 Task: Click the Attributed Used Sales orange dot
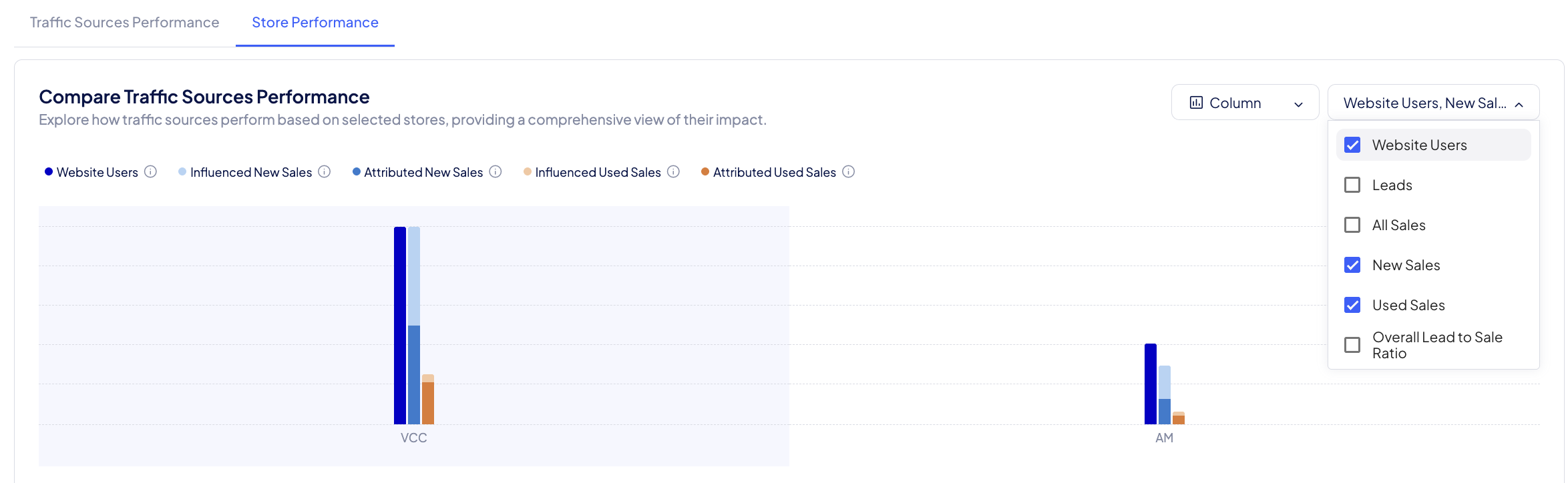pyautogui.click(x=705, y=172)
